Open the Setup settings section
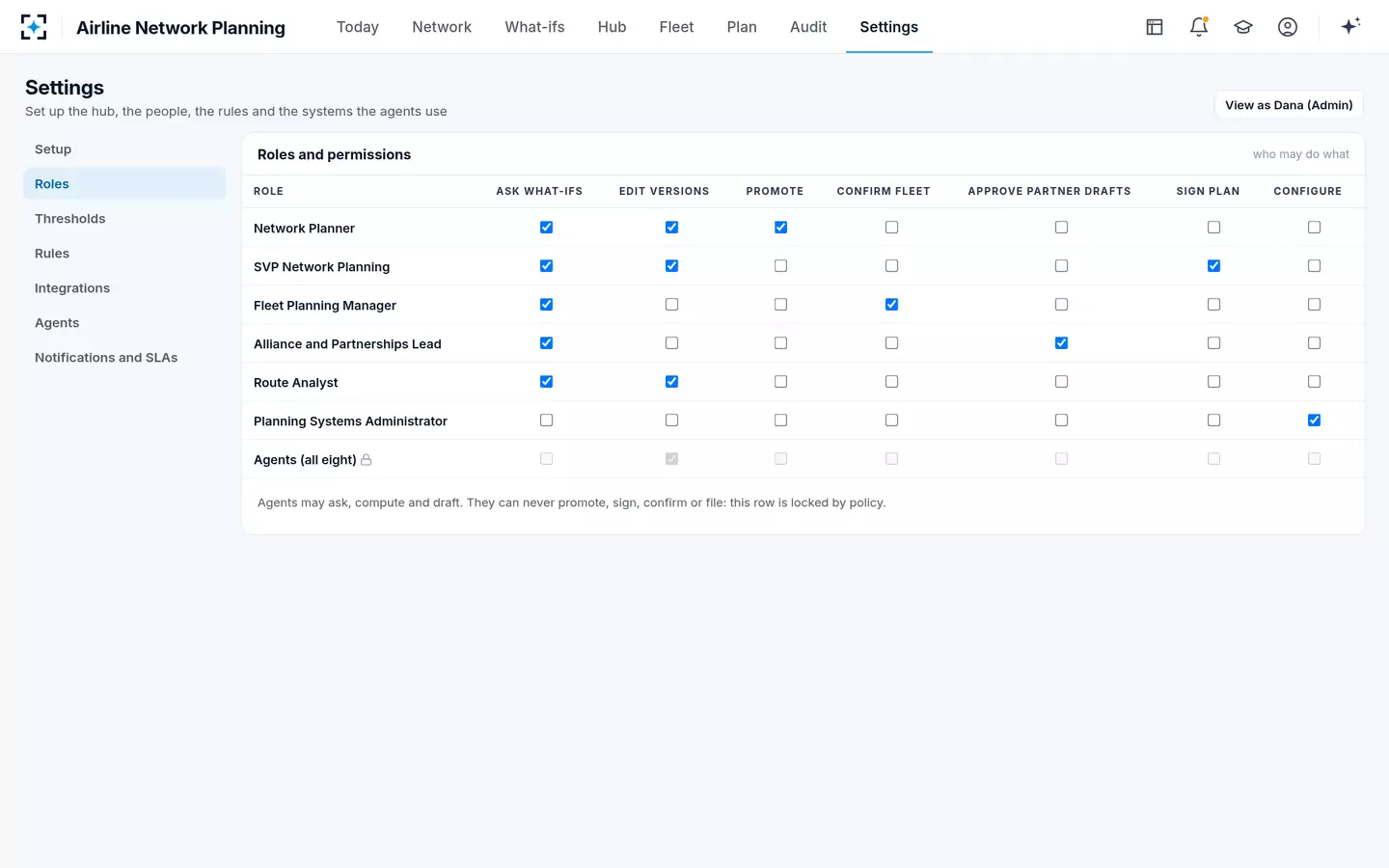 tap(124, 149)
